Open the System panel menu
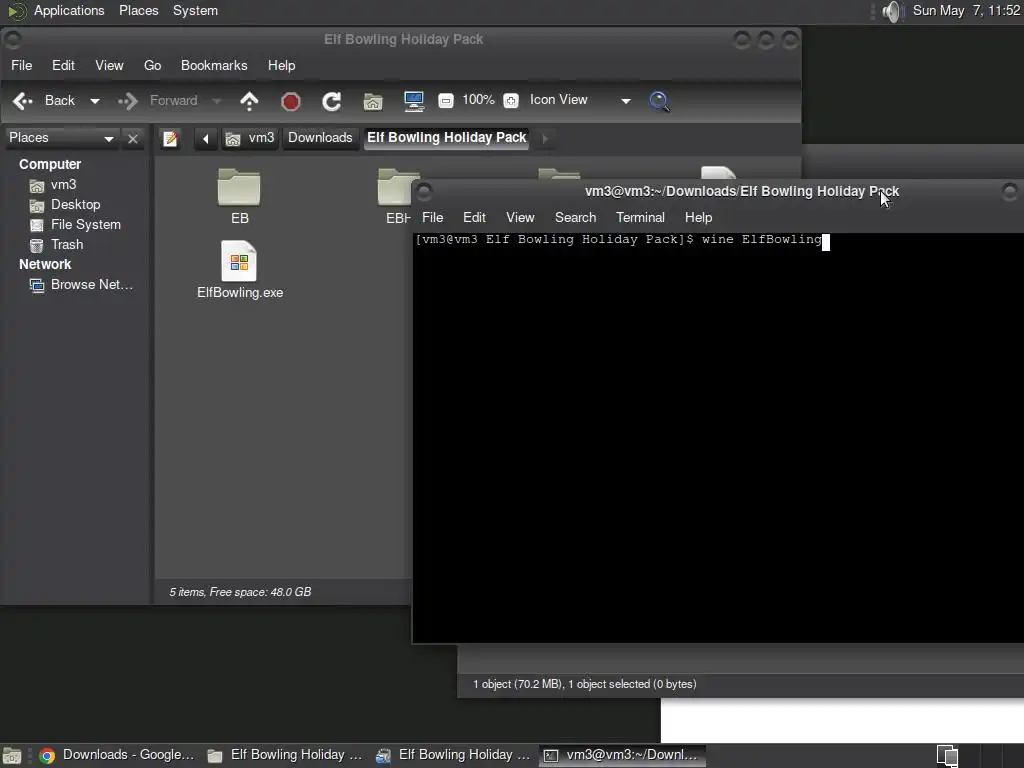Screen dimensions: 1024x768 pos(195,10)
